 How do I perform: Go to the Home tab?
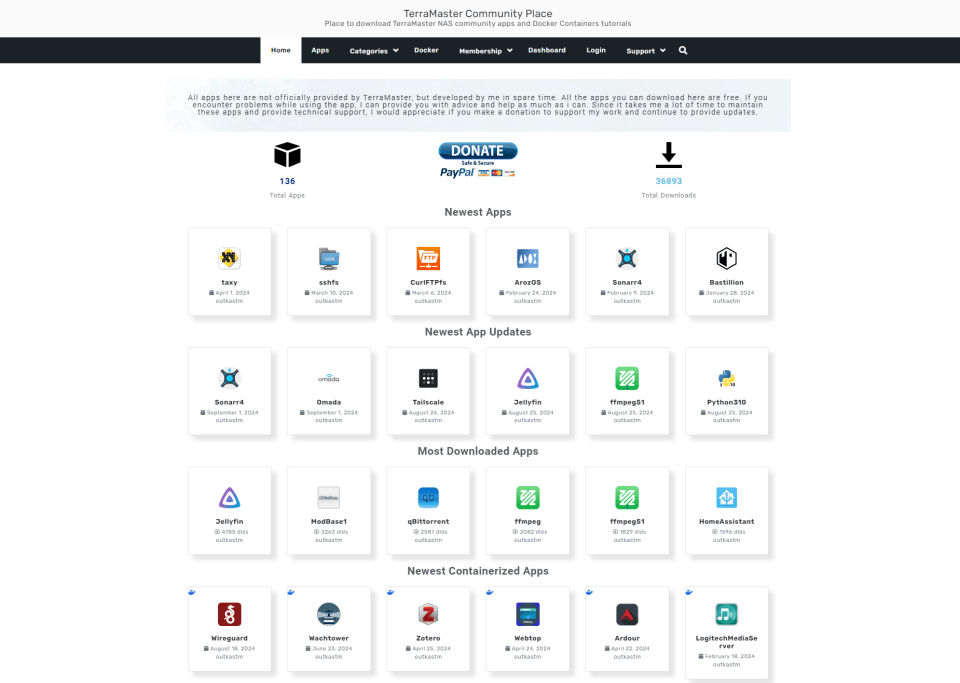pyautogui.click(x=280, y=50)
